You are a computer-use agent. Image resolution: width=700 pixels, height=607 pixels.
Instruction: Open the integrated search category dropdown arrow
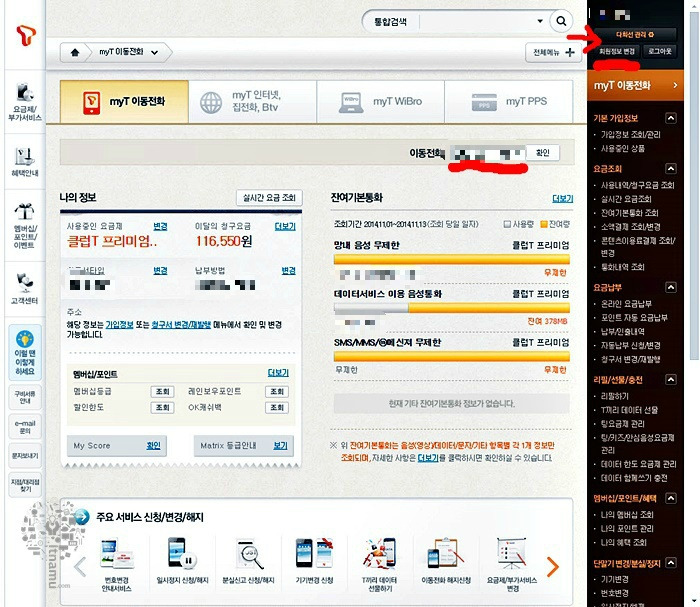(540, 21)
